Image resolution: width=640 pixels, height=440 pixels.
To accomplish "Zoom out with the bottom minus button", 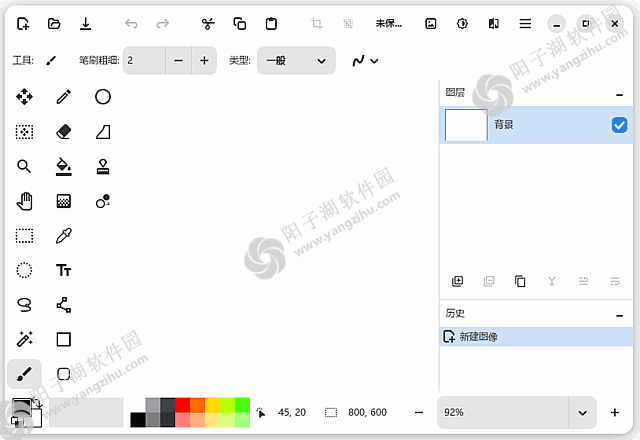I will (419, 413).
